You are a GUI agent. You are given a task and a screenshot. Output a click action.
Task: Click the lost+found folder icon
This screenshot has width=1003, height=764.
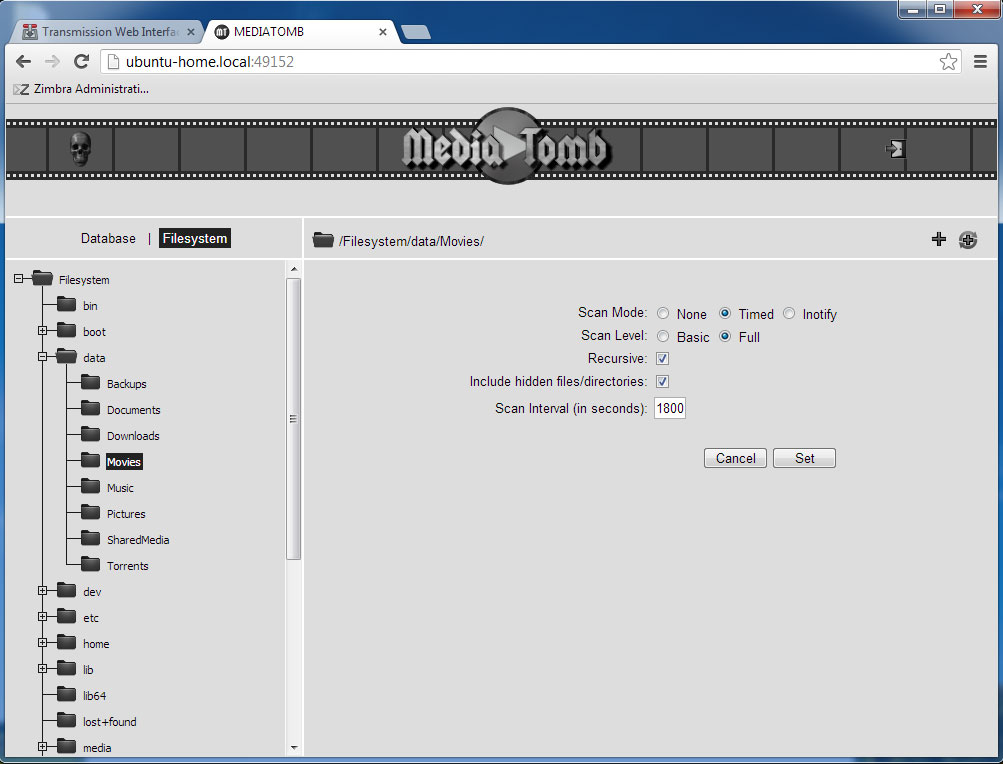point(67,720)
